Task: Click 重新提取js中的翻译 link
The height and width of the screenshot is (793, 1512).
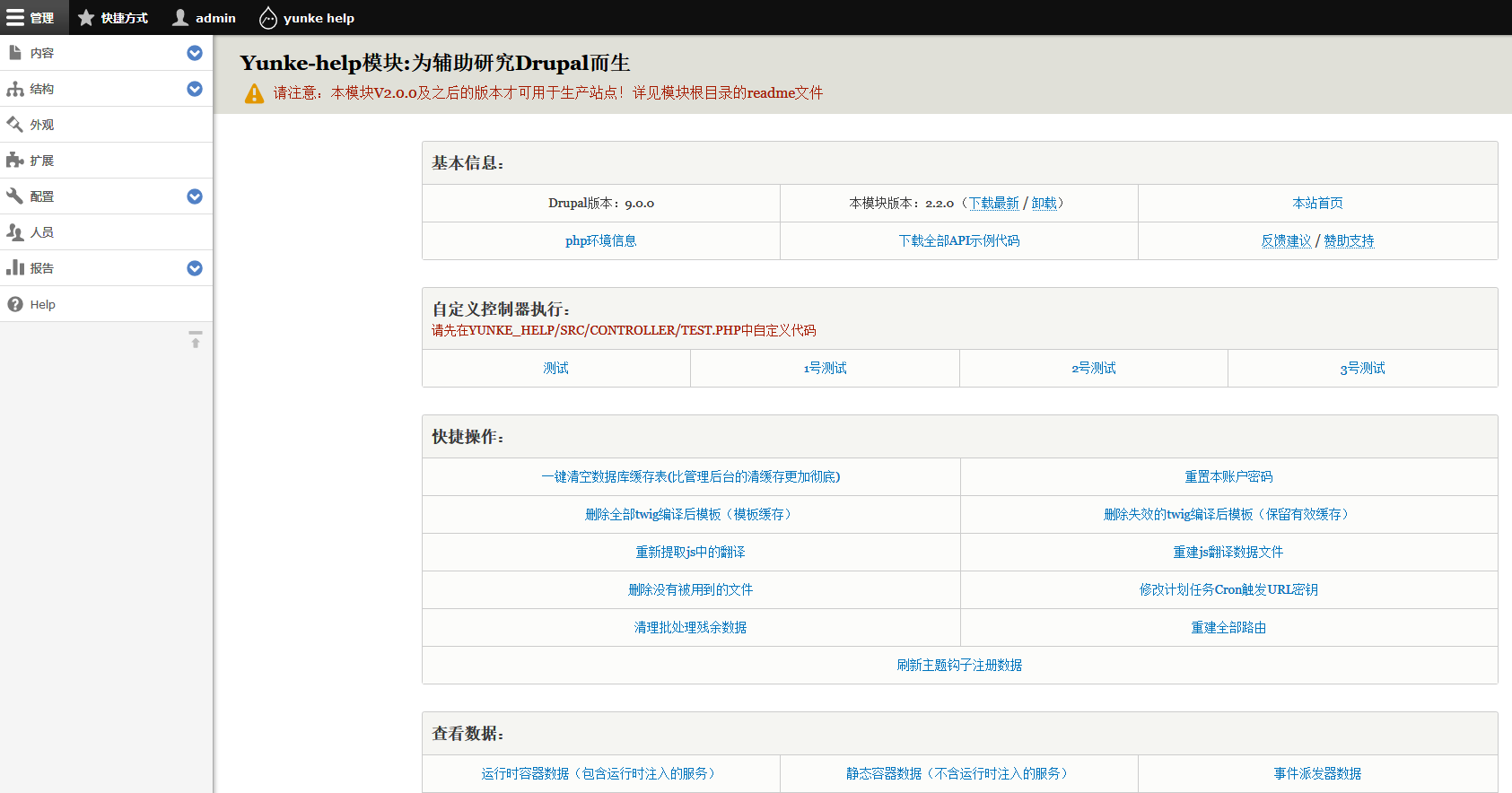Action: point(691,553)
